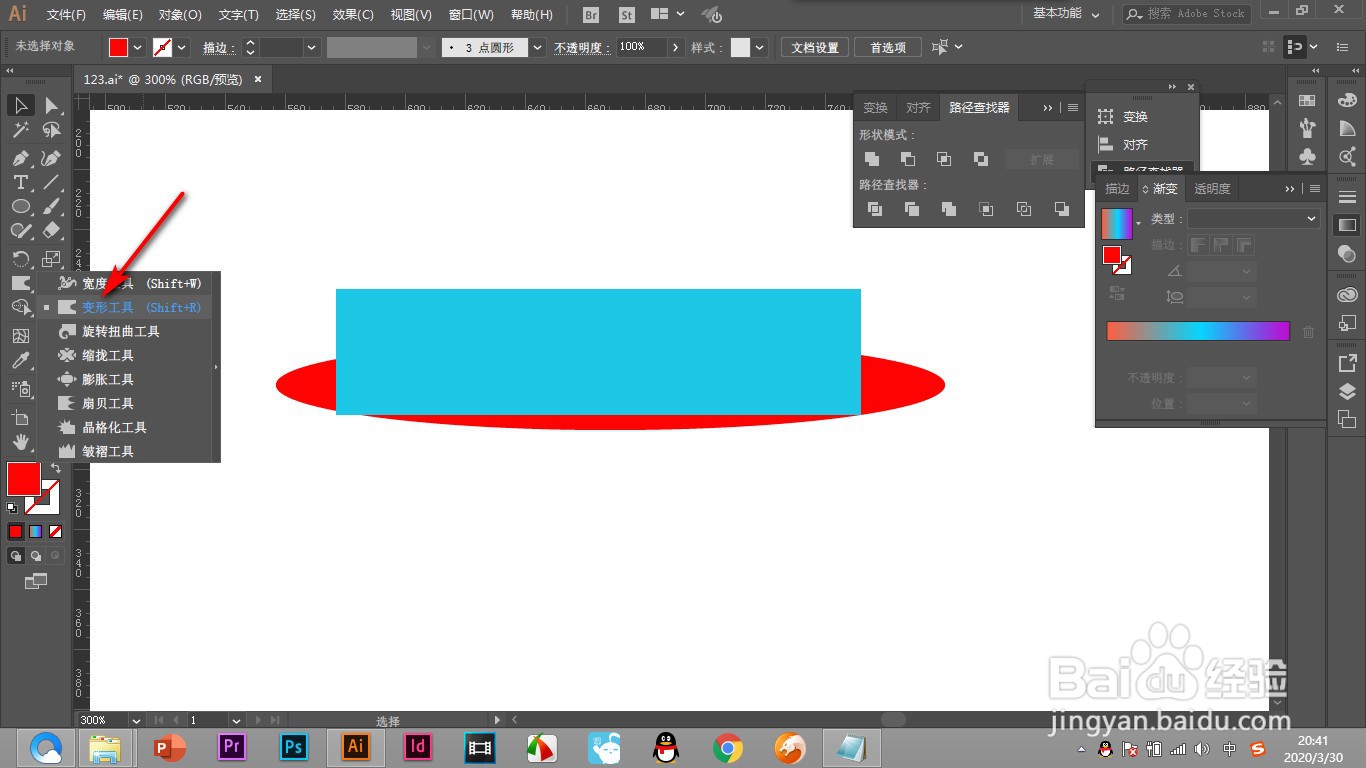Select the Paintbrush tool

coord(52,206)
